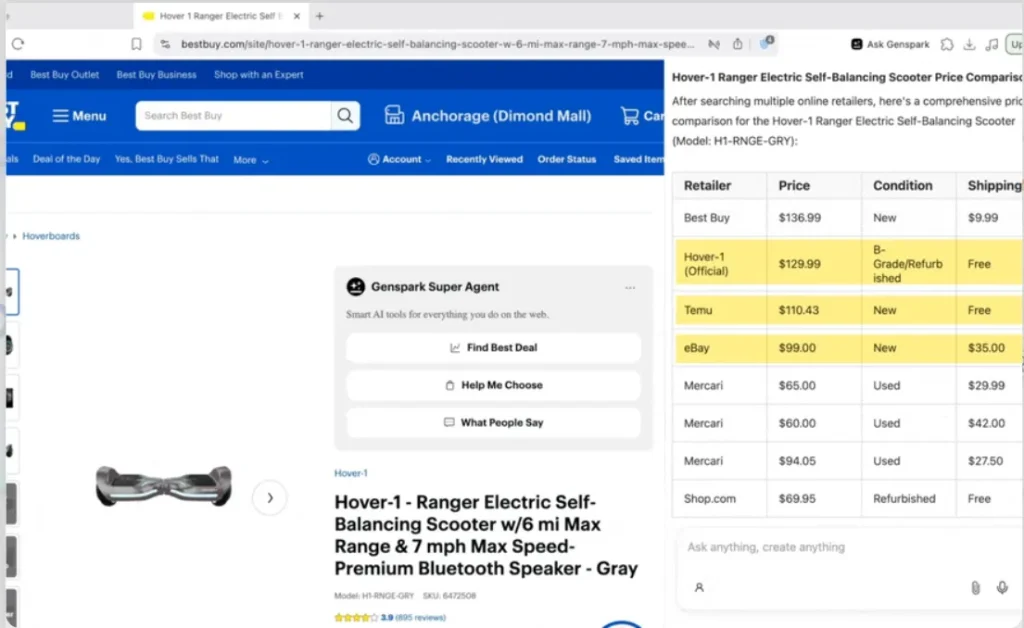This screenshot has width=1024, height=628.
Task: Click the person icon in chat box
Action: tap(699, 588)
